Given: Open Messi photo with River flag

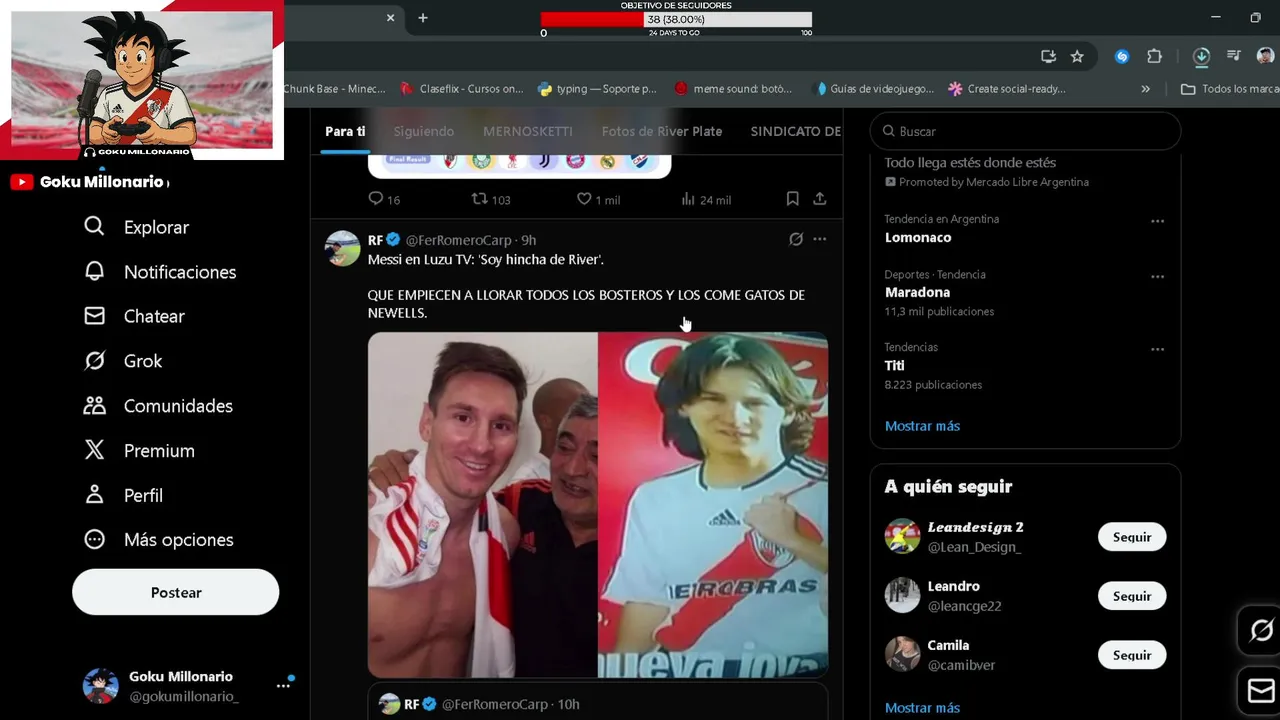Looking at the screenshot, I should point(482,505).
